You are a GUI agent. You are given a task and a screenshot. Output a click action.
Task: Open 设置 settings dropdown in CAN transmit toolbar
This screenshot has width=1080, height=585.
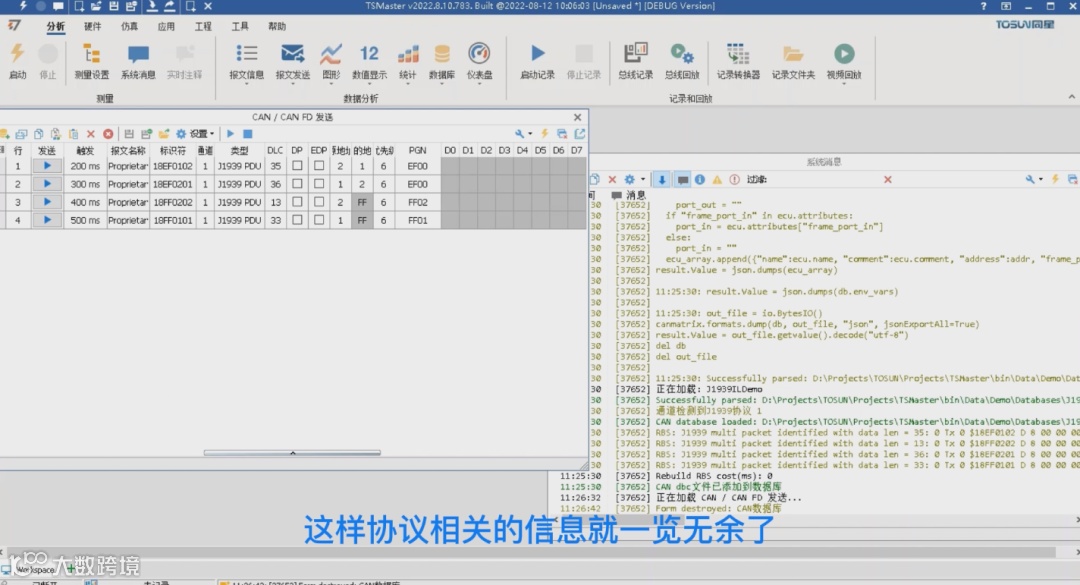[x=196, y=134]
